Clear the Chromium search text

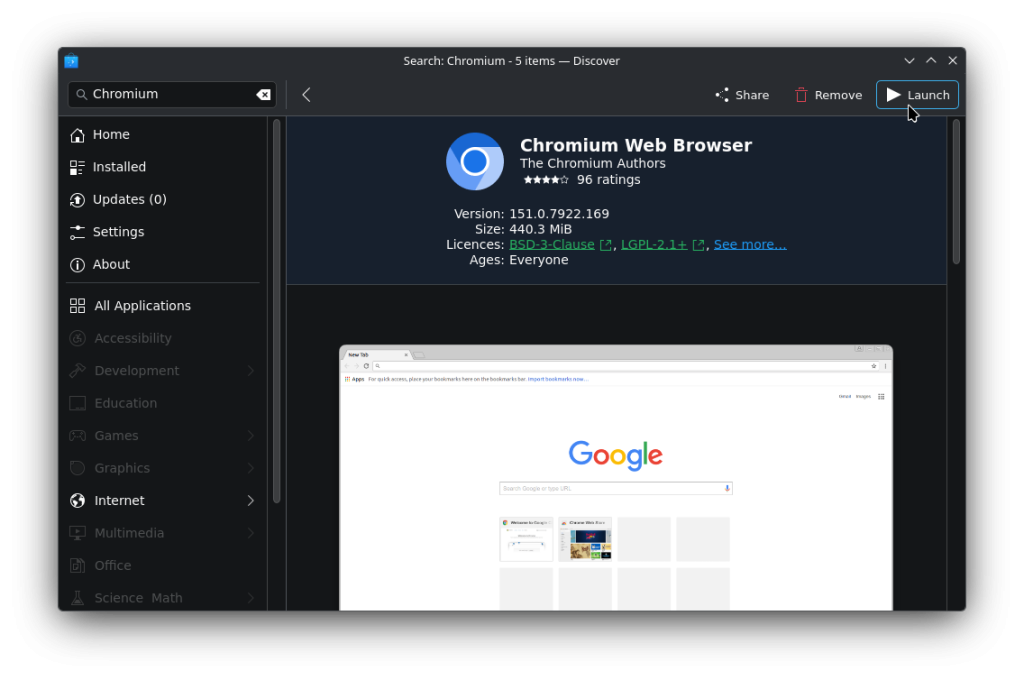[x=263, y=95]
